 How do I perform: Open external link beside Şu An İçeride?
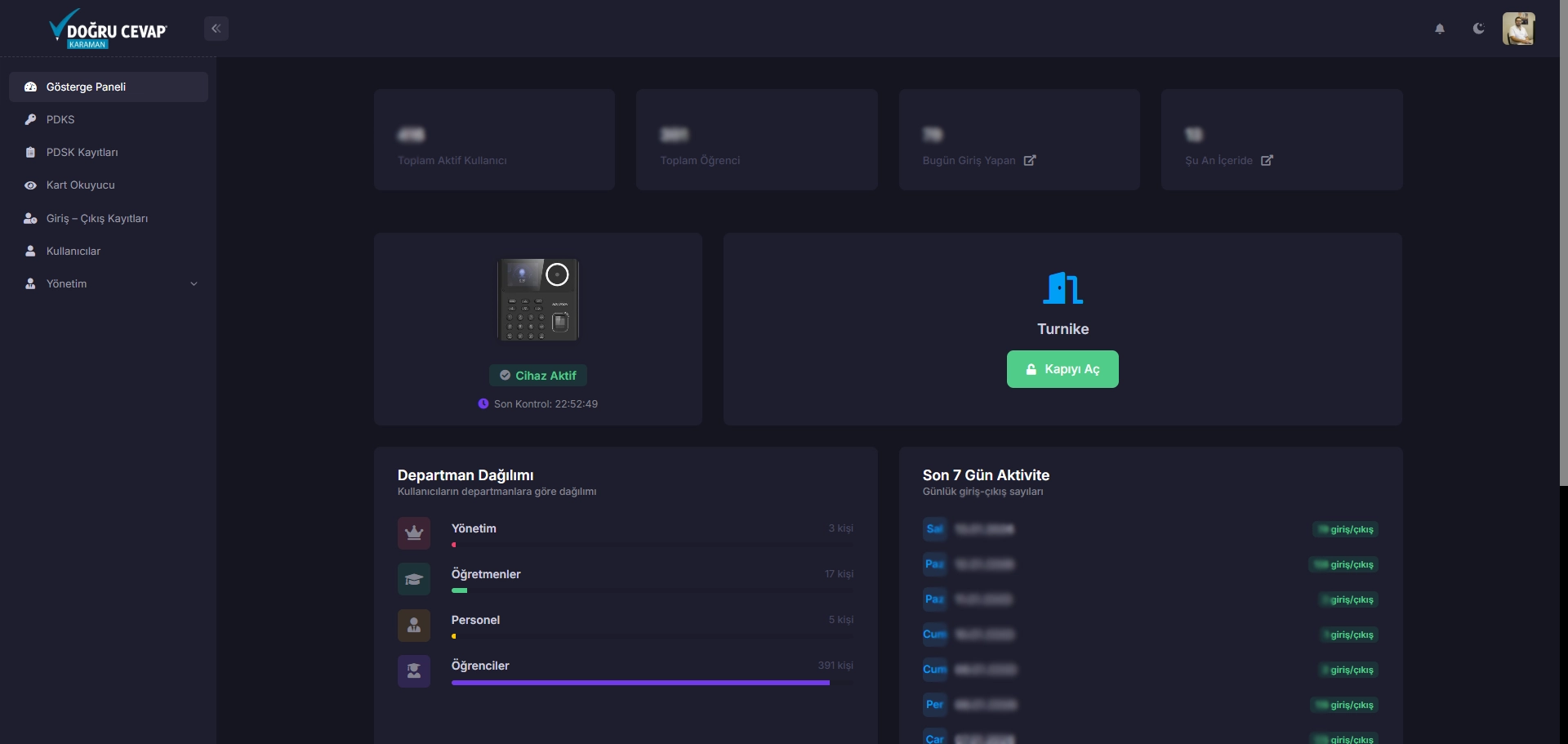pos(1267,161)
